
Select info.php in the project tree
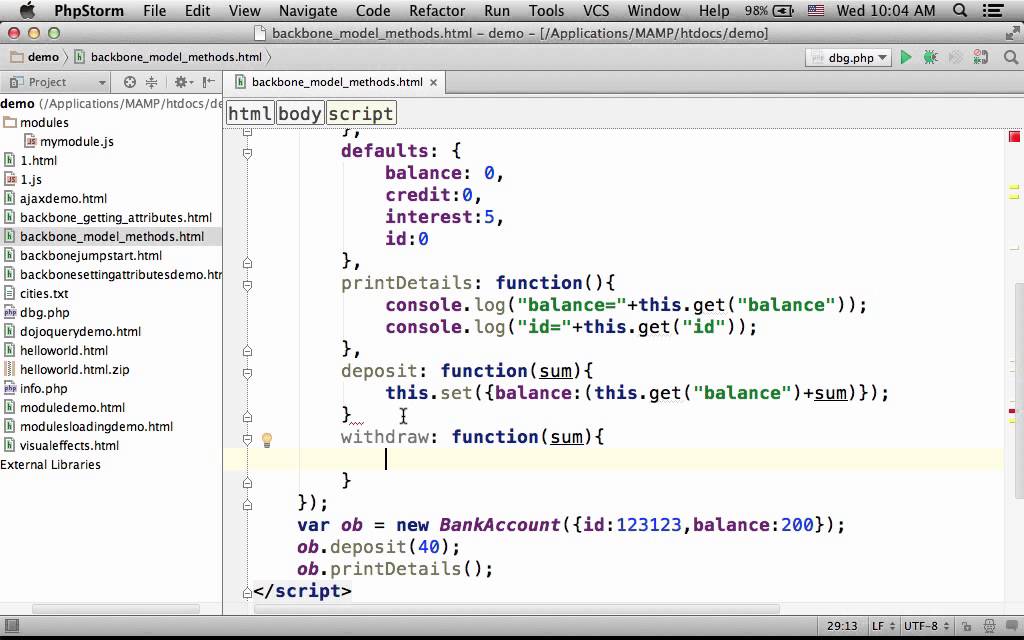click(x=43, y=389)
